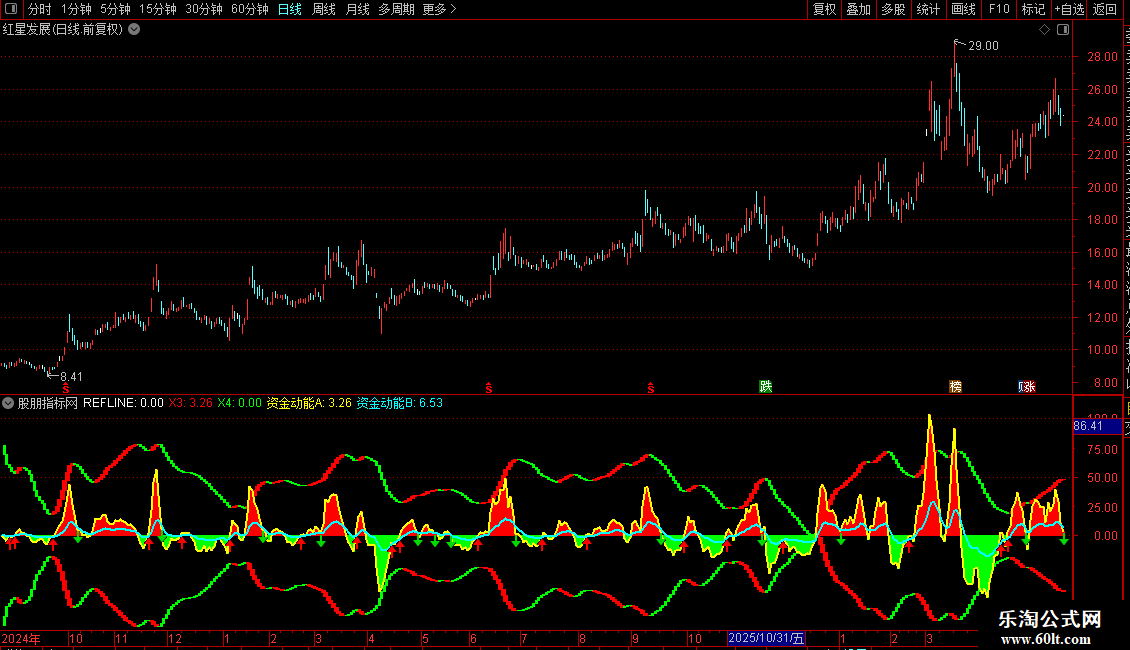
Task: Select the 日线 daily period
Action: (290, 9)
